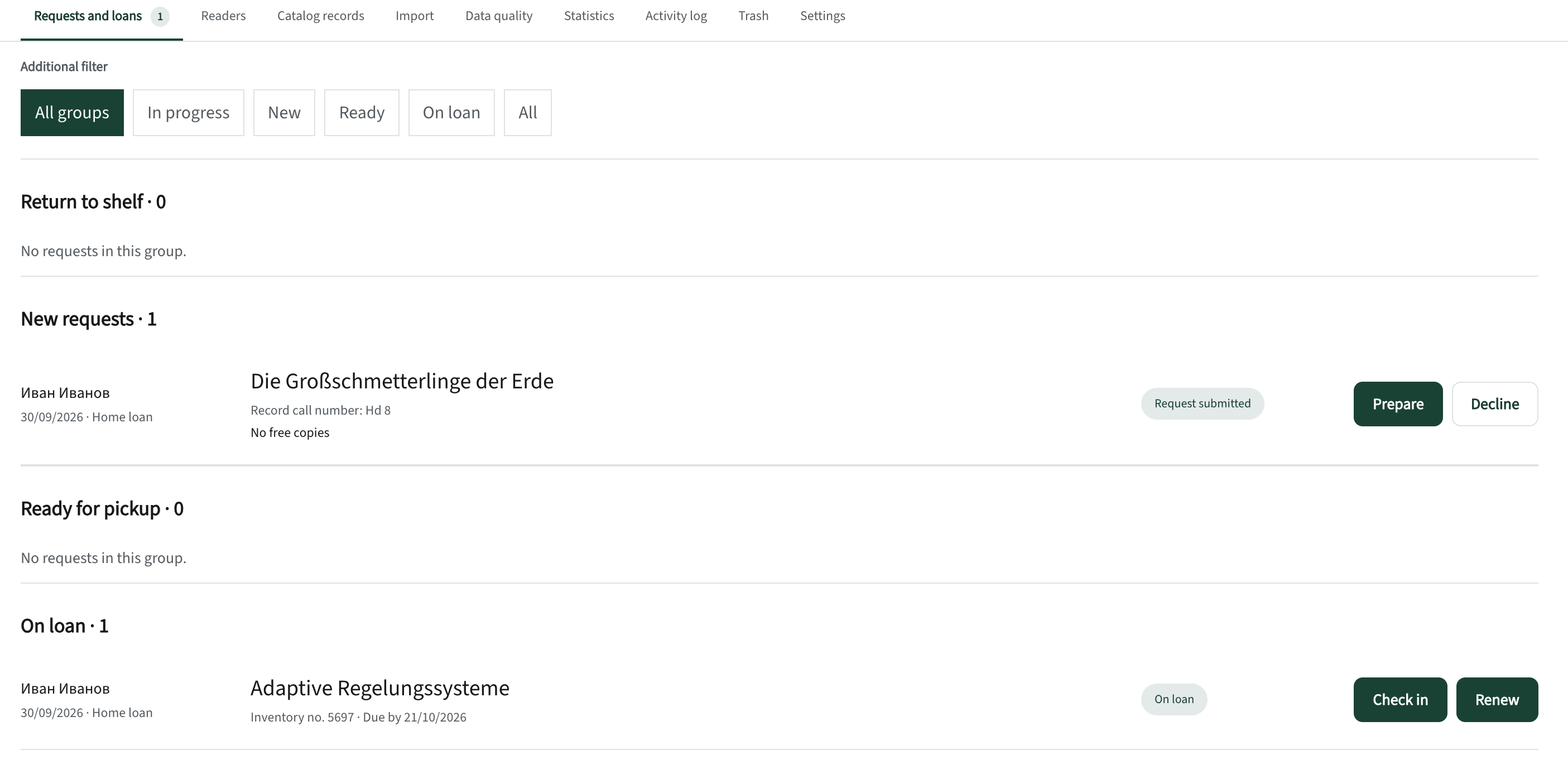The width and height of the screenshot is (1568, 779).
Task: Go to the Settings tab
Action: click(x=823, y=16)
